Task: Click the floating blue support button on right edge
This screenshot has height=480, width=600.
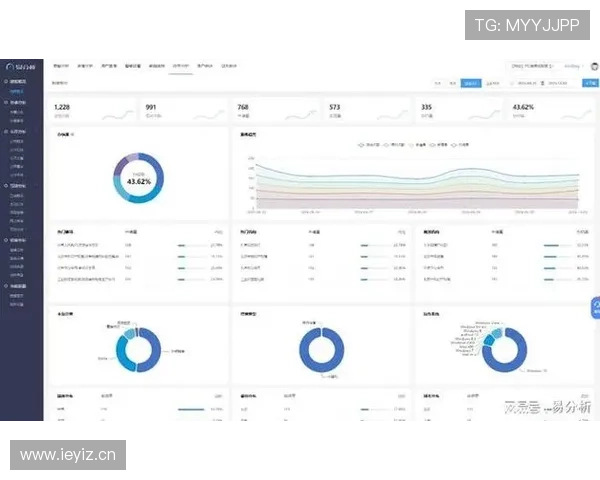Action: [593, 311]
